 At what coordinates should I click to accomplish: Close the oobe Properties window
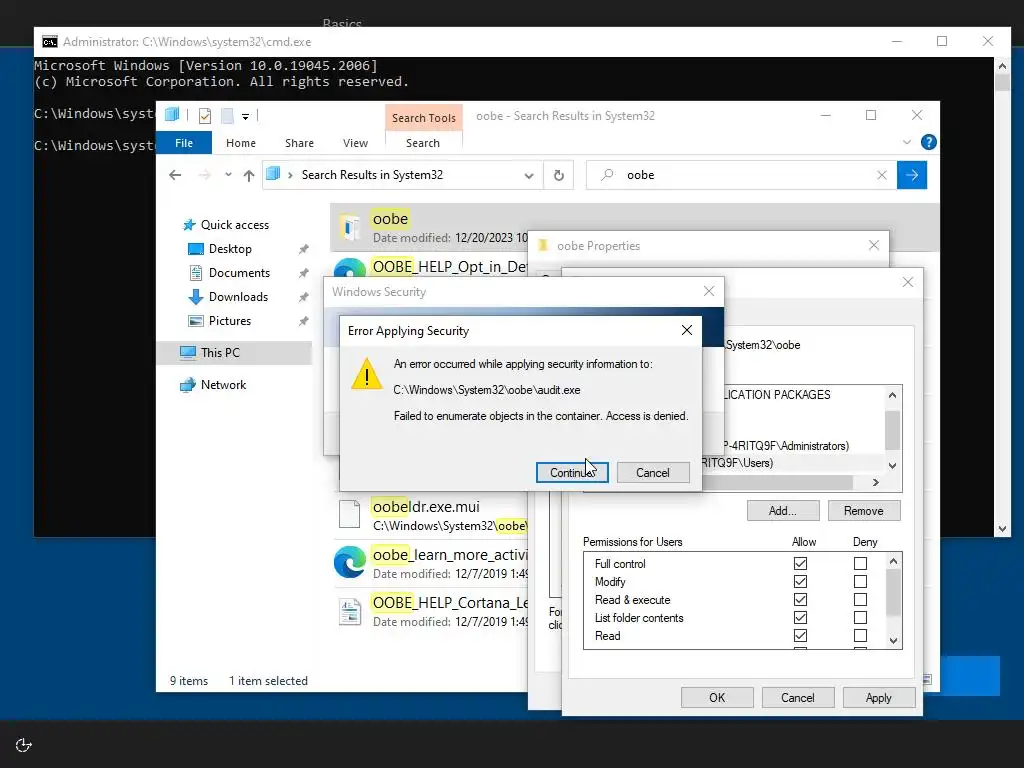coord(874,245)
